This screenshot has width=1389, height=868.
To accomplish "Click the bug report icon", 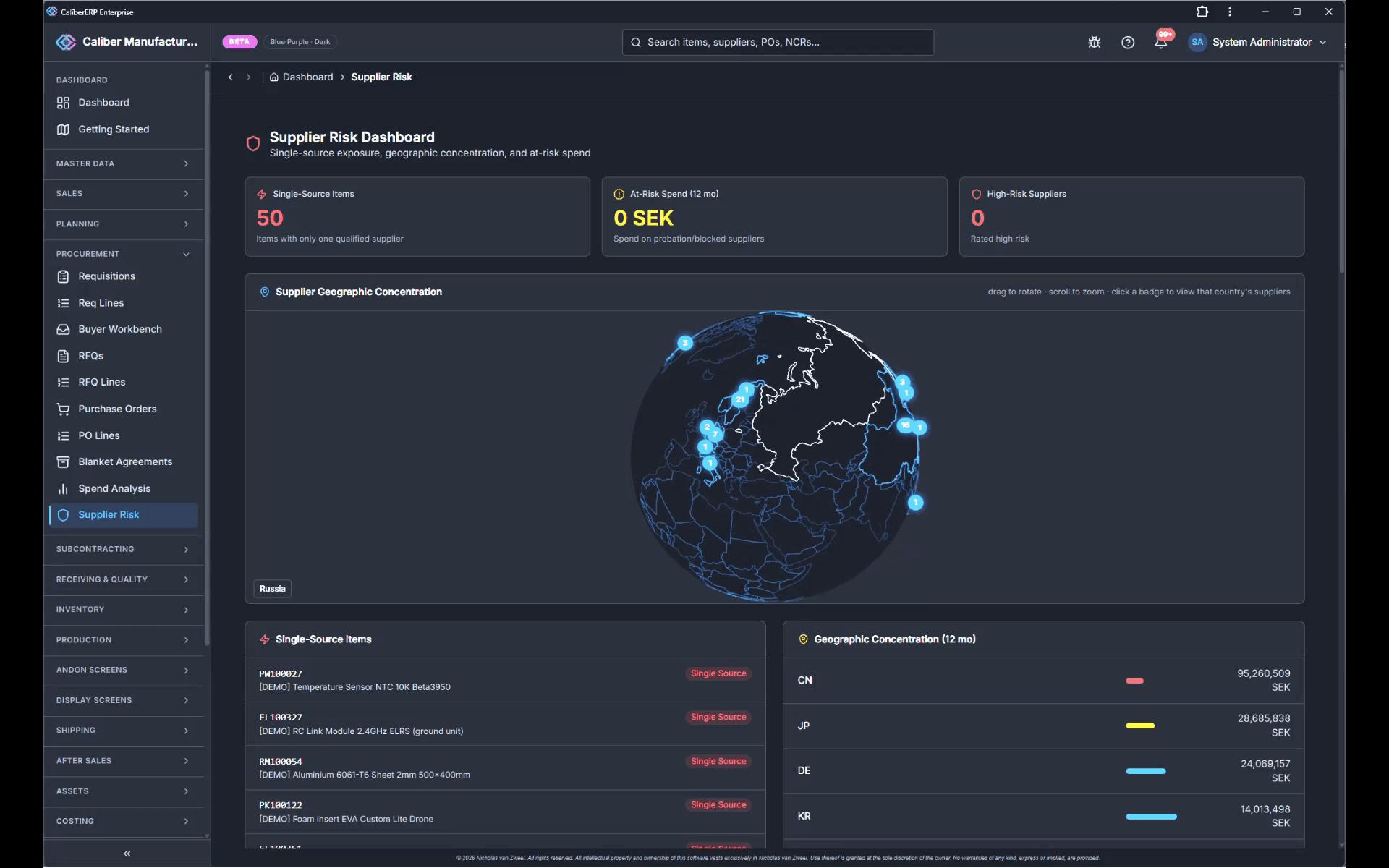I will click(x=1094, y=42).
